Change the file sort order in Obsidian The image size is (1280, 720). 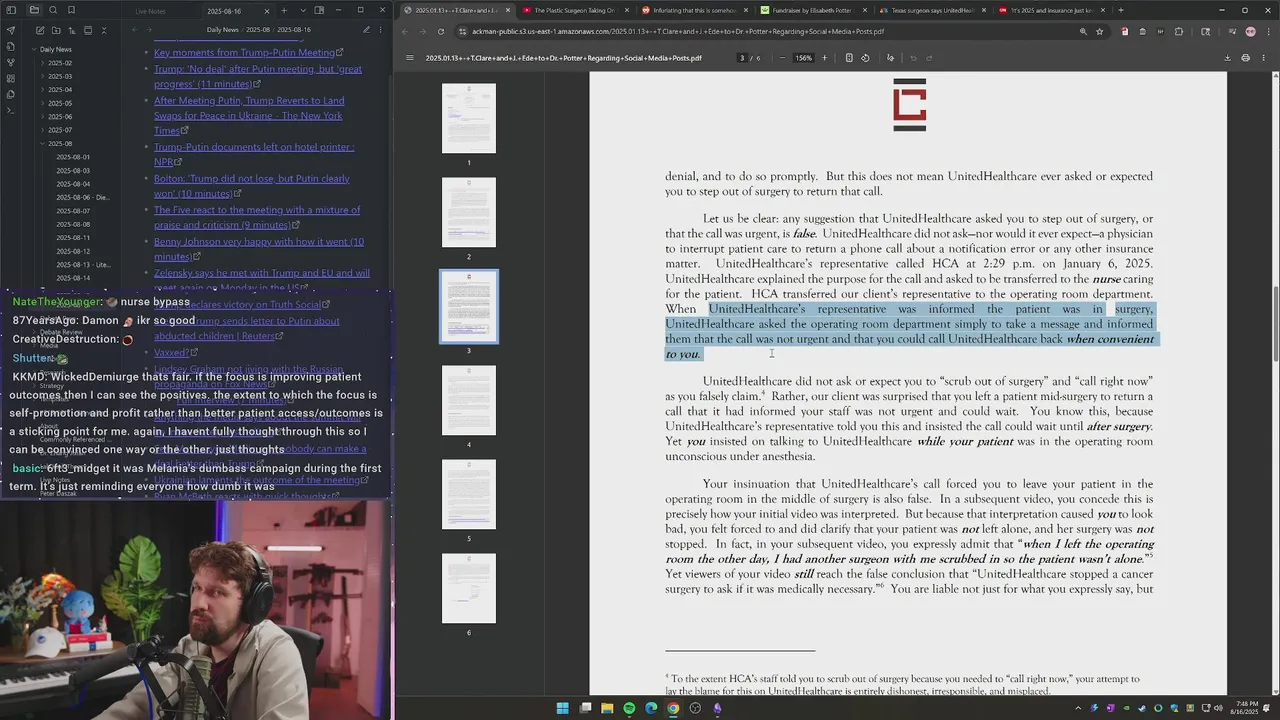click(x=71, y=30)
